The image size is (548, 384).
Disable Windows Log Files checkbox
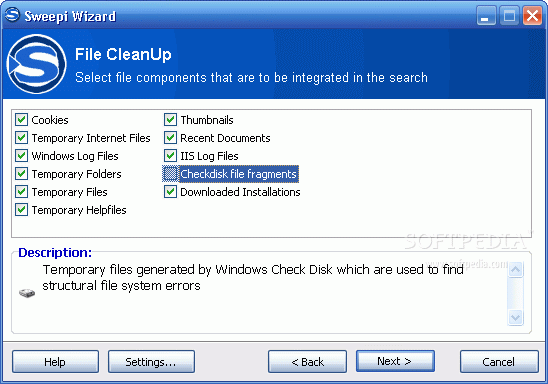21,155
